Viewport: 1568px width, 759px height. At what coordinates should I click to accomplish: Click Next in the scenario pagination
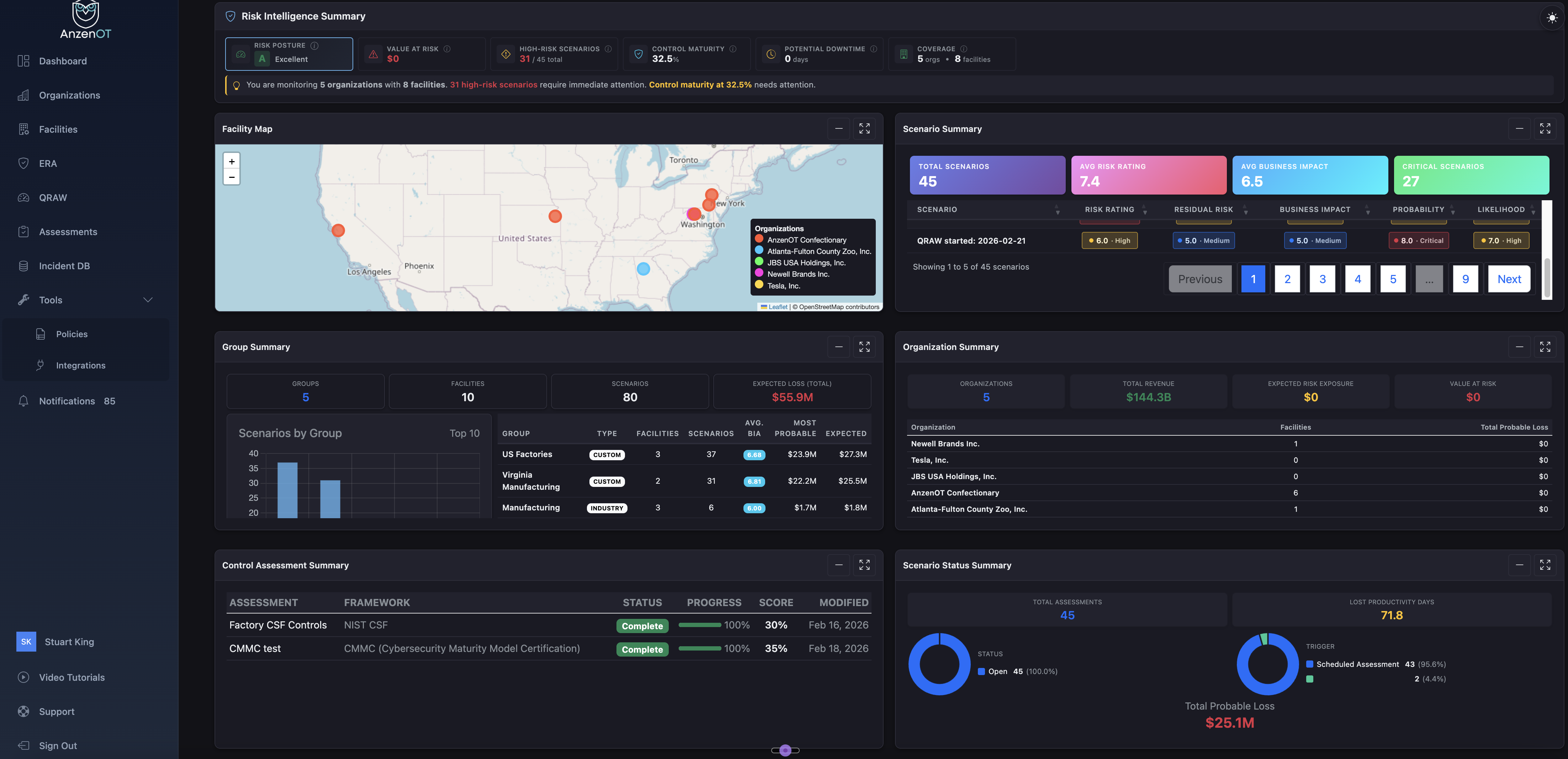pyautogui.click(x=1509, y=278)
